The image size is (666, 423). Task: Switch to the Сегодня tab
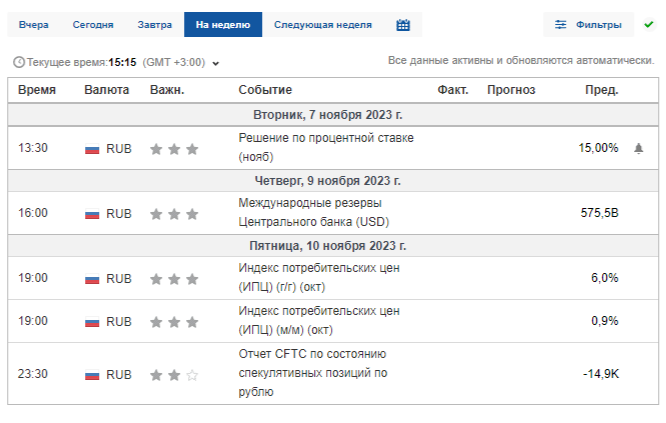coord(93,24)
